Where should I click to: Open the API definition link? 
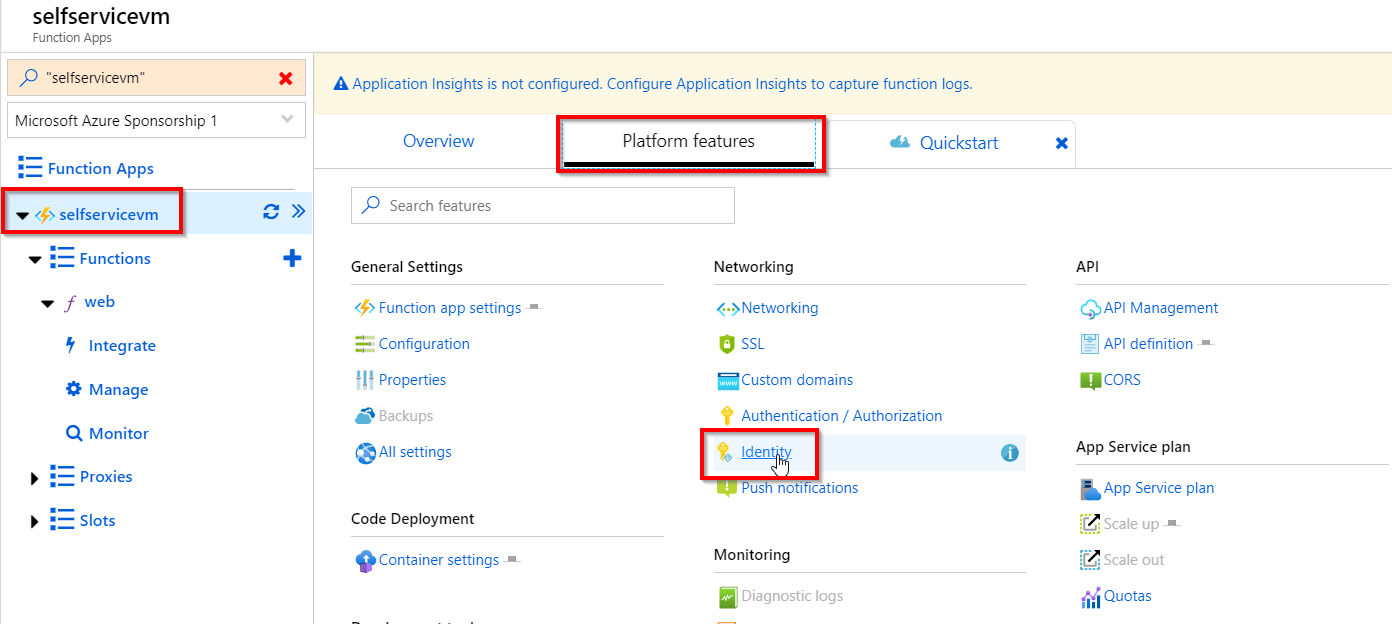point(1148,344)
